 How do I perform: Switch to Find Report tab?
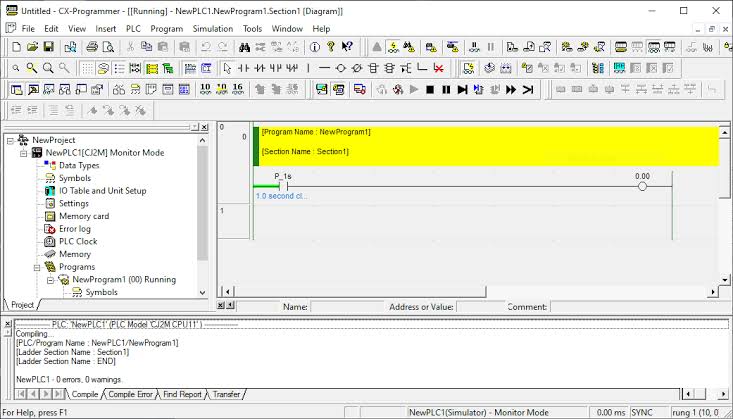click(182, 394)
